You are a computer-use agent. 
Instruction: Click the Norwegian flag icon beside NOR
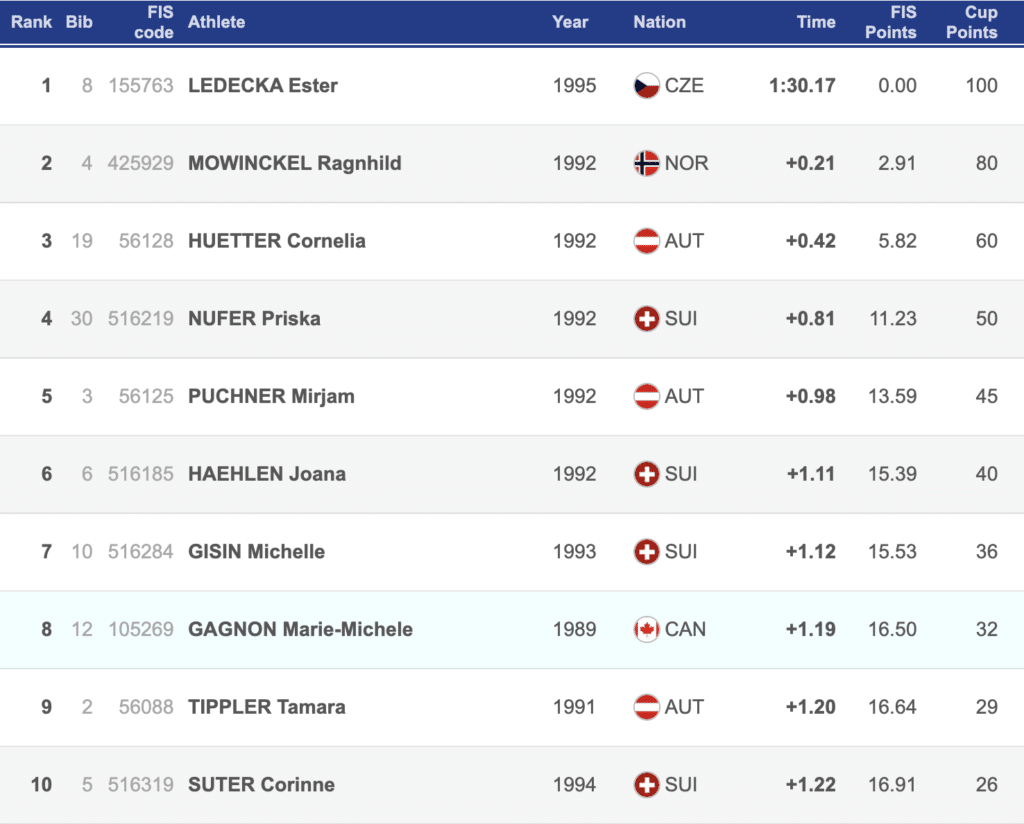pos(646,163)
